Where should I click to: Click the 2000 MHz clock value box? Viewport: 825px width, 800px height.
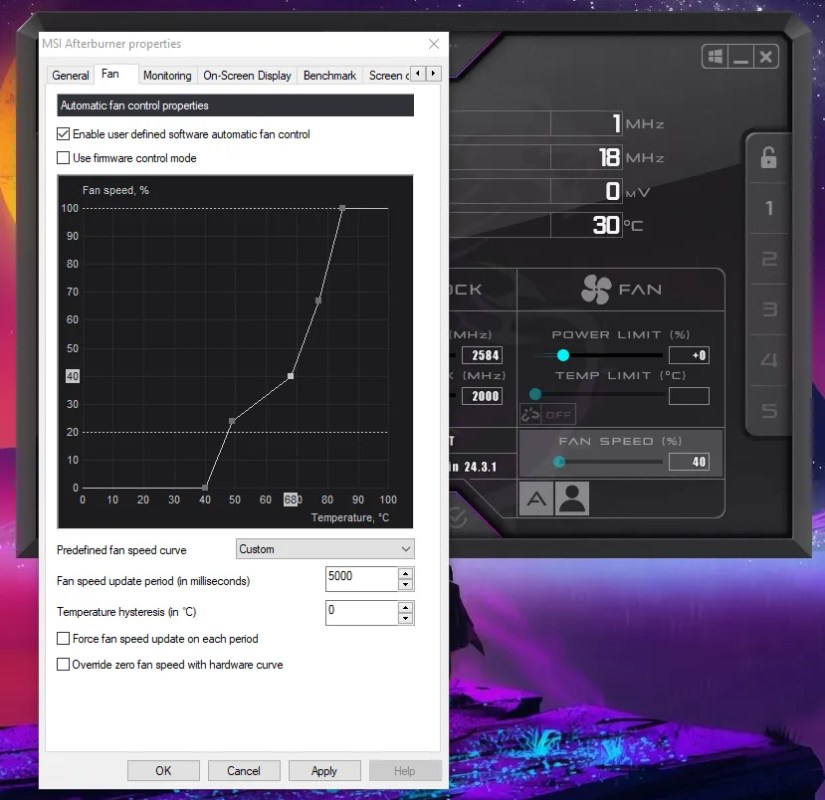click(482, 396)
